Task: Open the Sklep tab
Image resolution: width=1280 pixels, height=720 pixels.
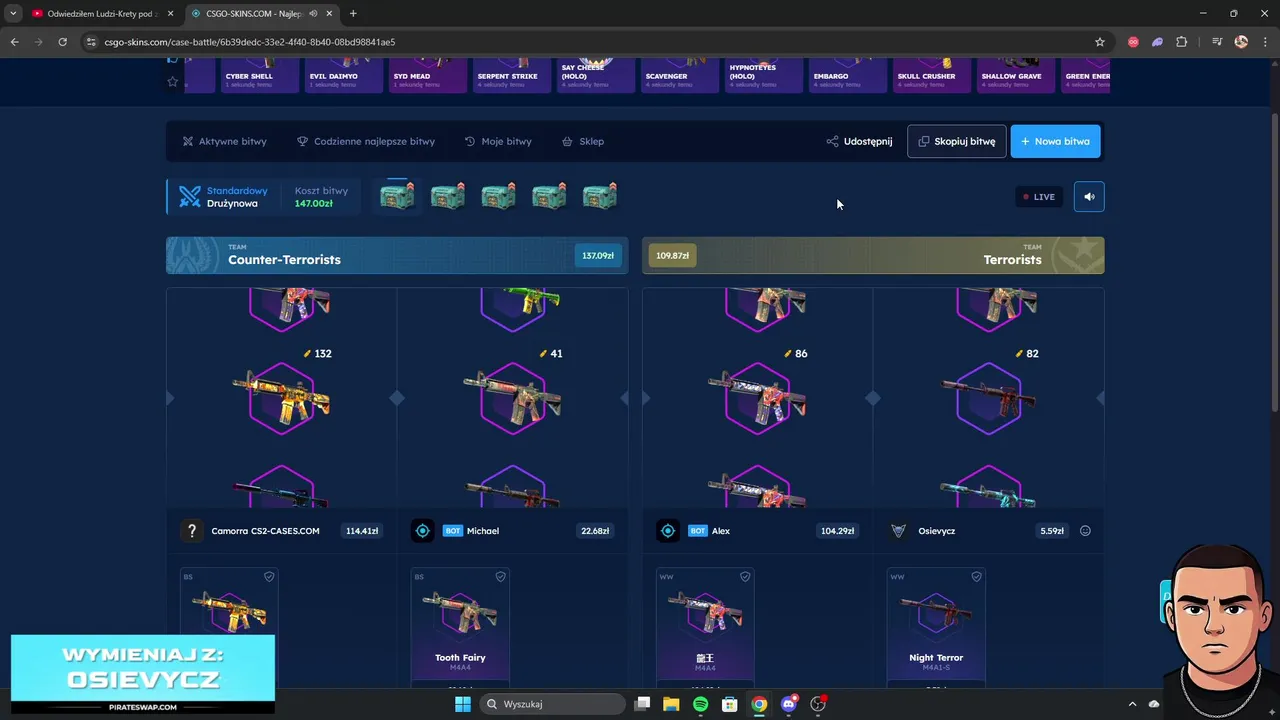Action: pos(583,141)
